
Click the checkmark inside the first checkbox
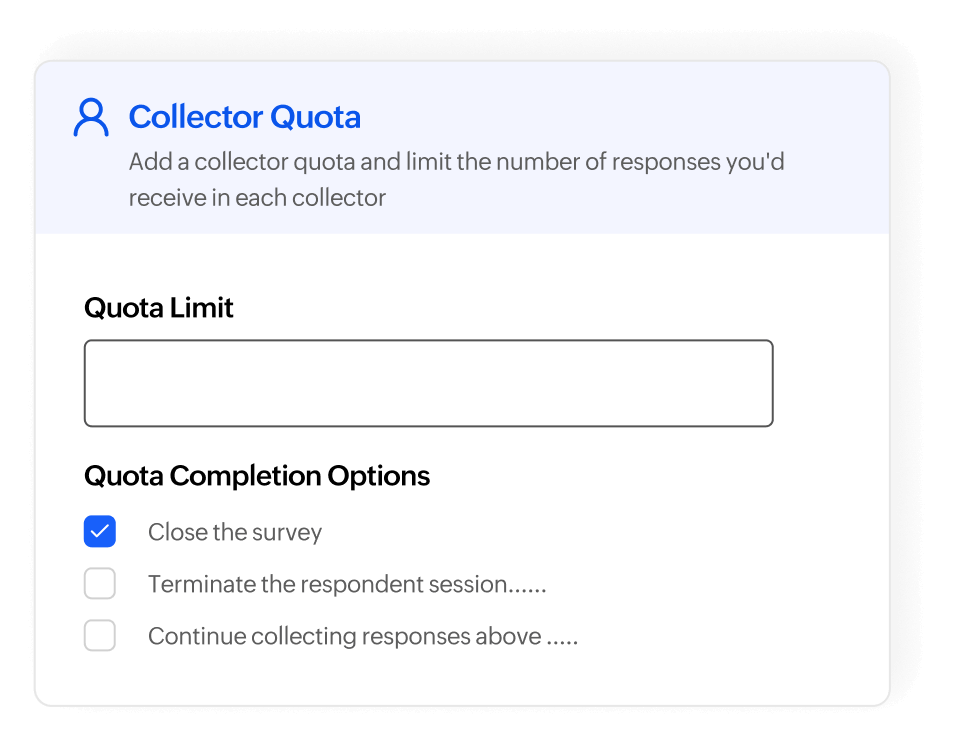coord(99,532)
